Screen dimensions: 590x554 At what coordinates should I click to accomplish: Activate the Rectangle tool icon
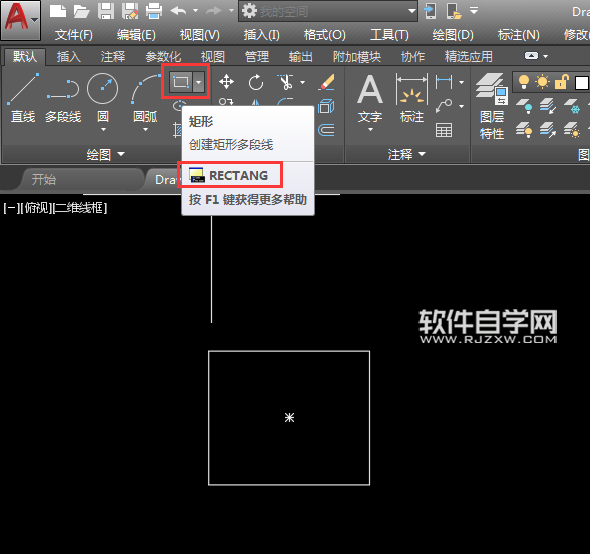point(181,82)
